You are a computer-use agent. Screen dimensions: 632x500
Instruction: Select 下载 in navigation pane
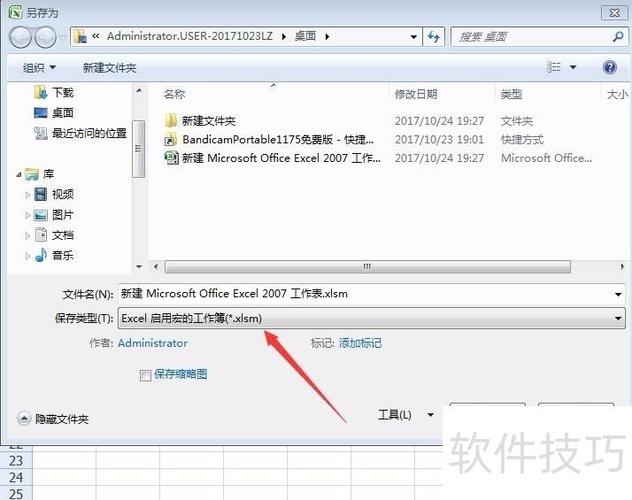click(x=63, y=93)
